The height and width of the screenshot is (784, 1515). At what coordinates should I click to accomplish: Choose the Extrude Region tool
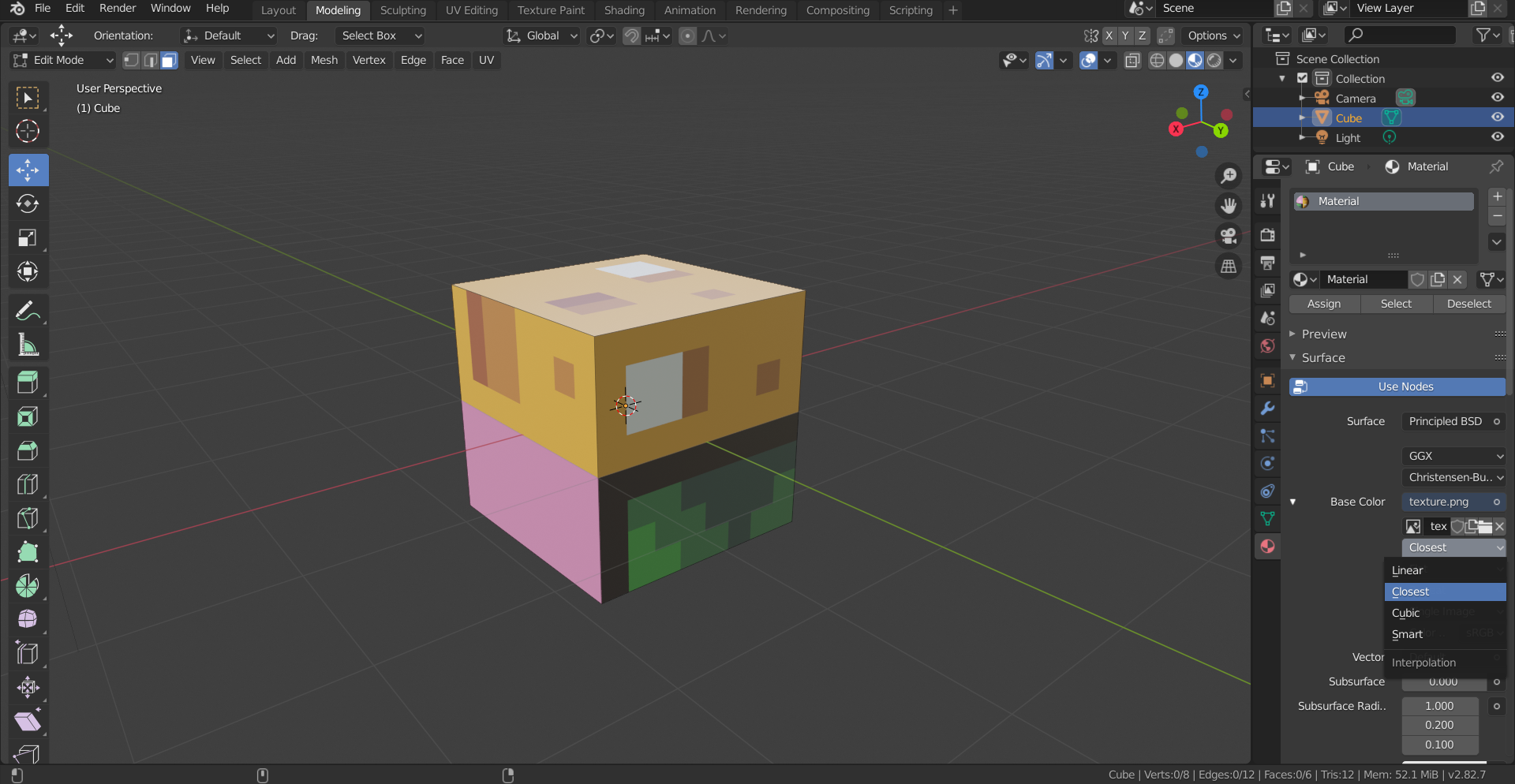[28, 383]
